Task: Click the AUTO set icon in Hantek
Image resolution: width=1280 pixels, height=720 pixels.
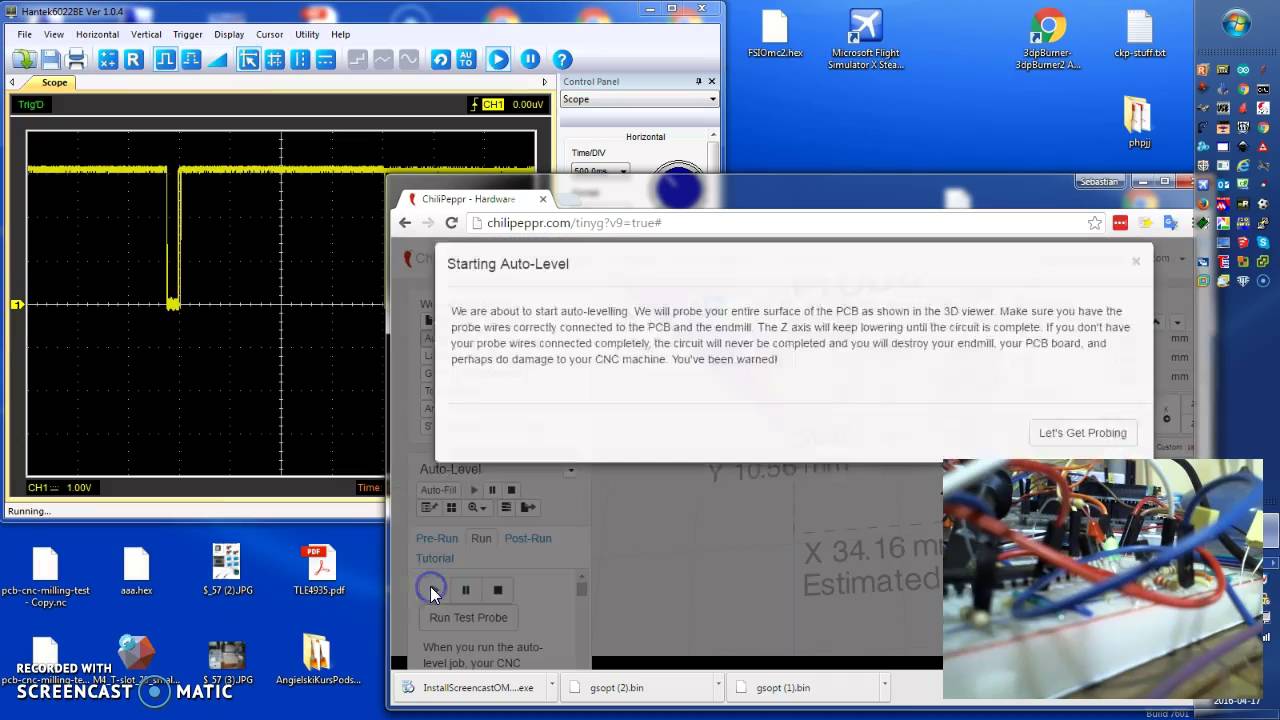Action: pos(466,60)
